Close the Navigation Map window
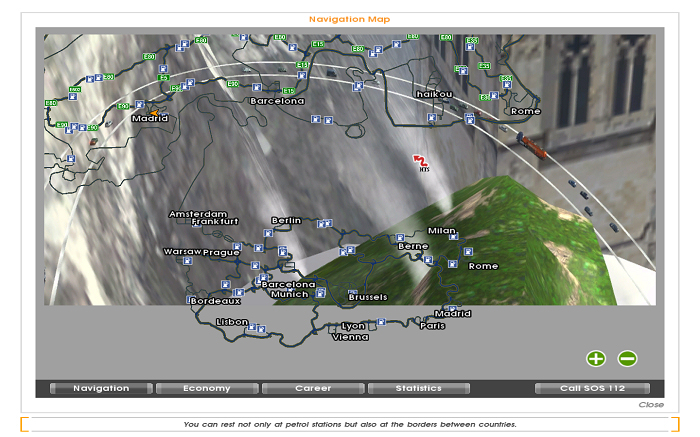700x437 pixels. [x=651, y=404]
